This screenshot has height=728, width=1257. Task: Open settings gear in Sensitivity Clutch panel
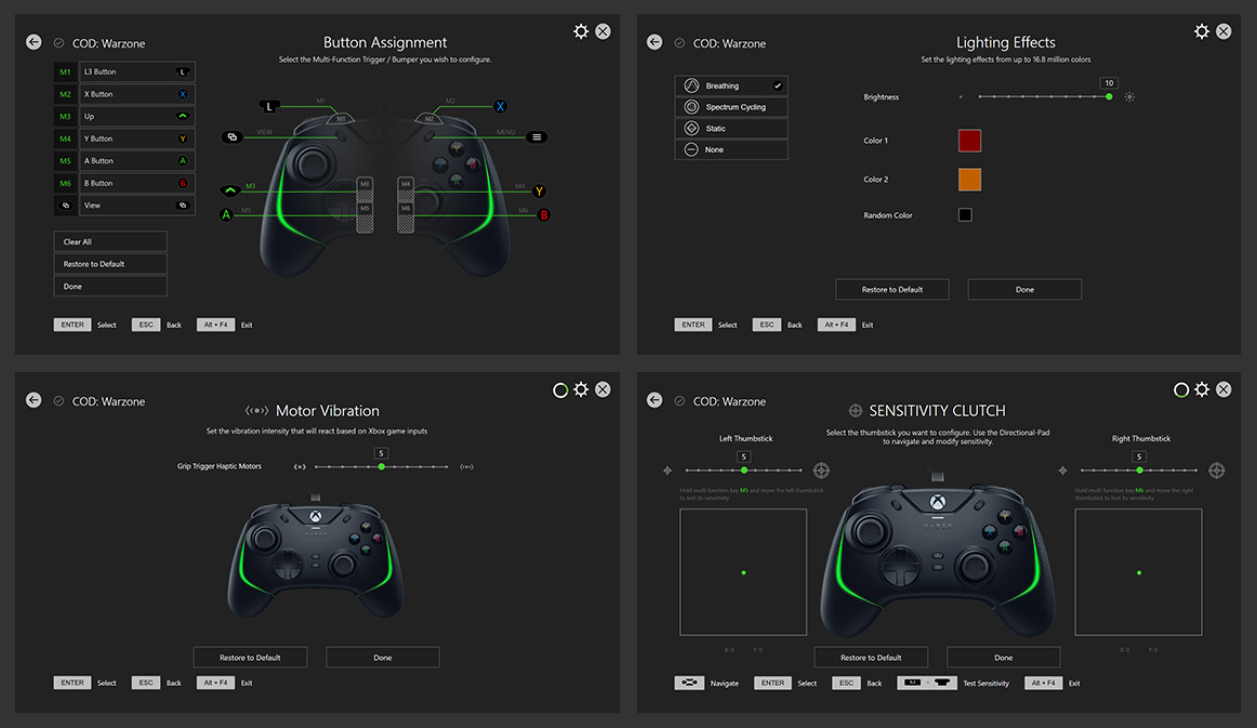coord(1202,389)
